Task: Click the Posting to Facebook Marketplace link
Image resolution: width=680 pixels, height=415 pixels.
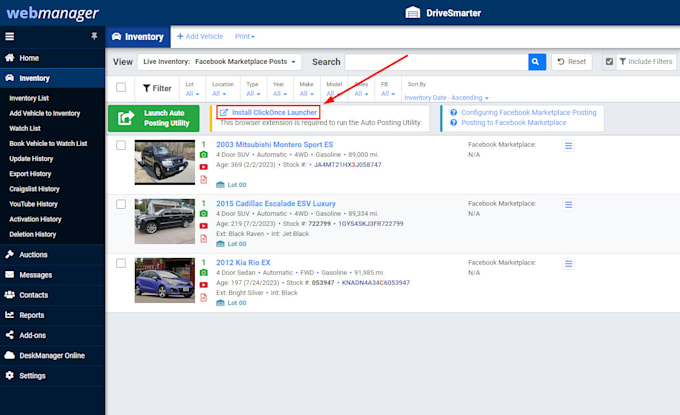Action: pos(513,123)
